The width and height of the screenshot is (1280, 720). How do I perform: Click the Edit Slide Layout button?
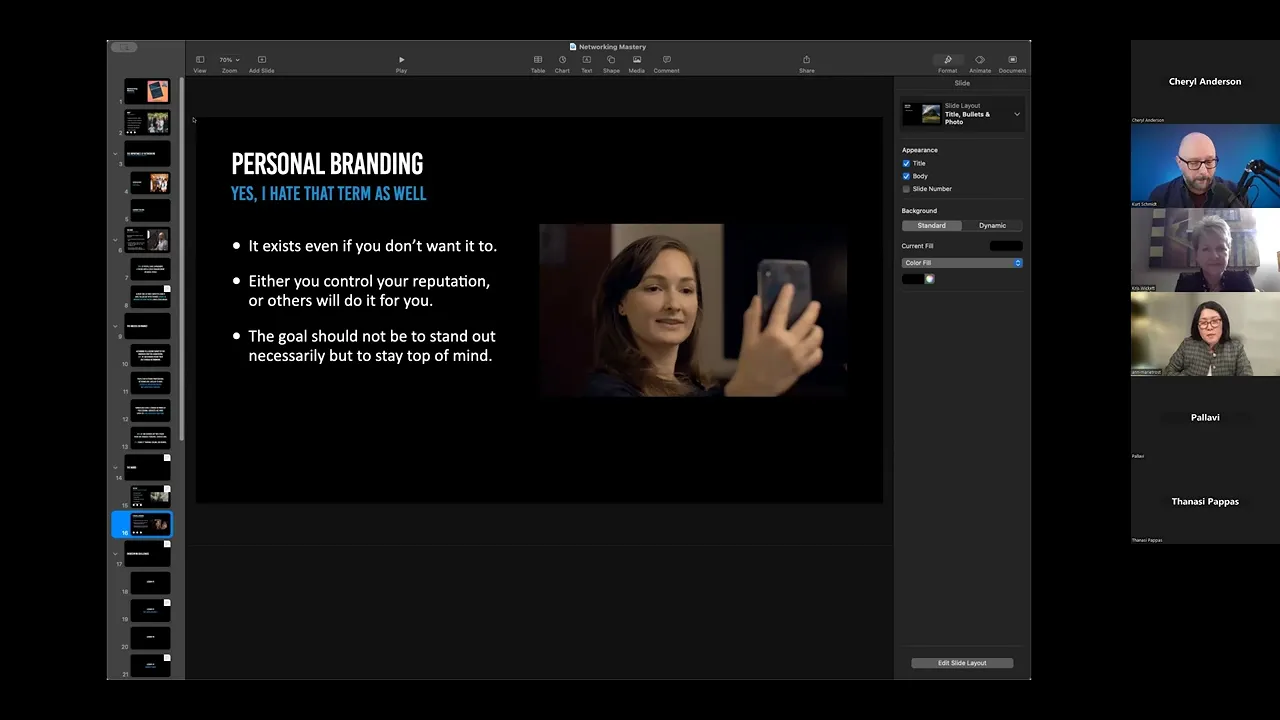962,663
